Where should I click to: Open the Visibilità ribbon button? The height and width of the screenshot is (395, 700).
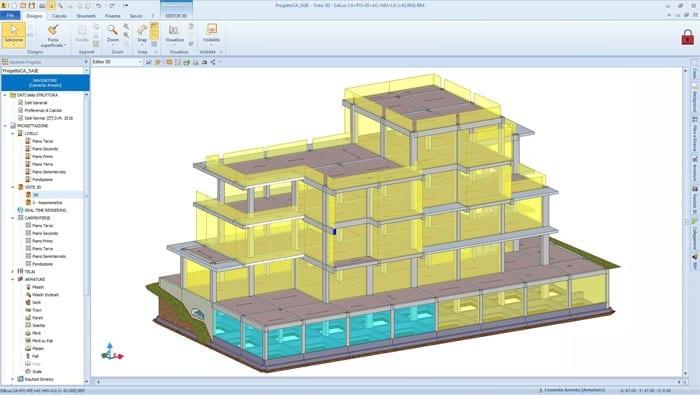click(x=211, y=33)
